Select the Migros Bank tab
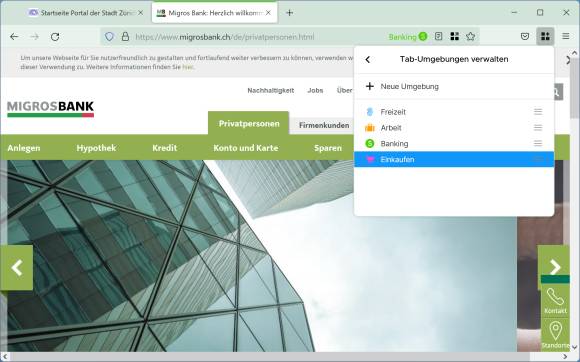 (214, 13)
